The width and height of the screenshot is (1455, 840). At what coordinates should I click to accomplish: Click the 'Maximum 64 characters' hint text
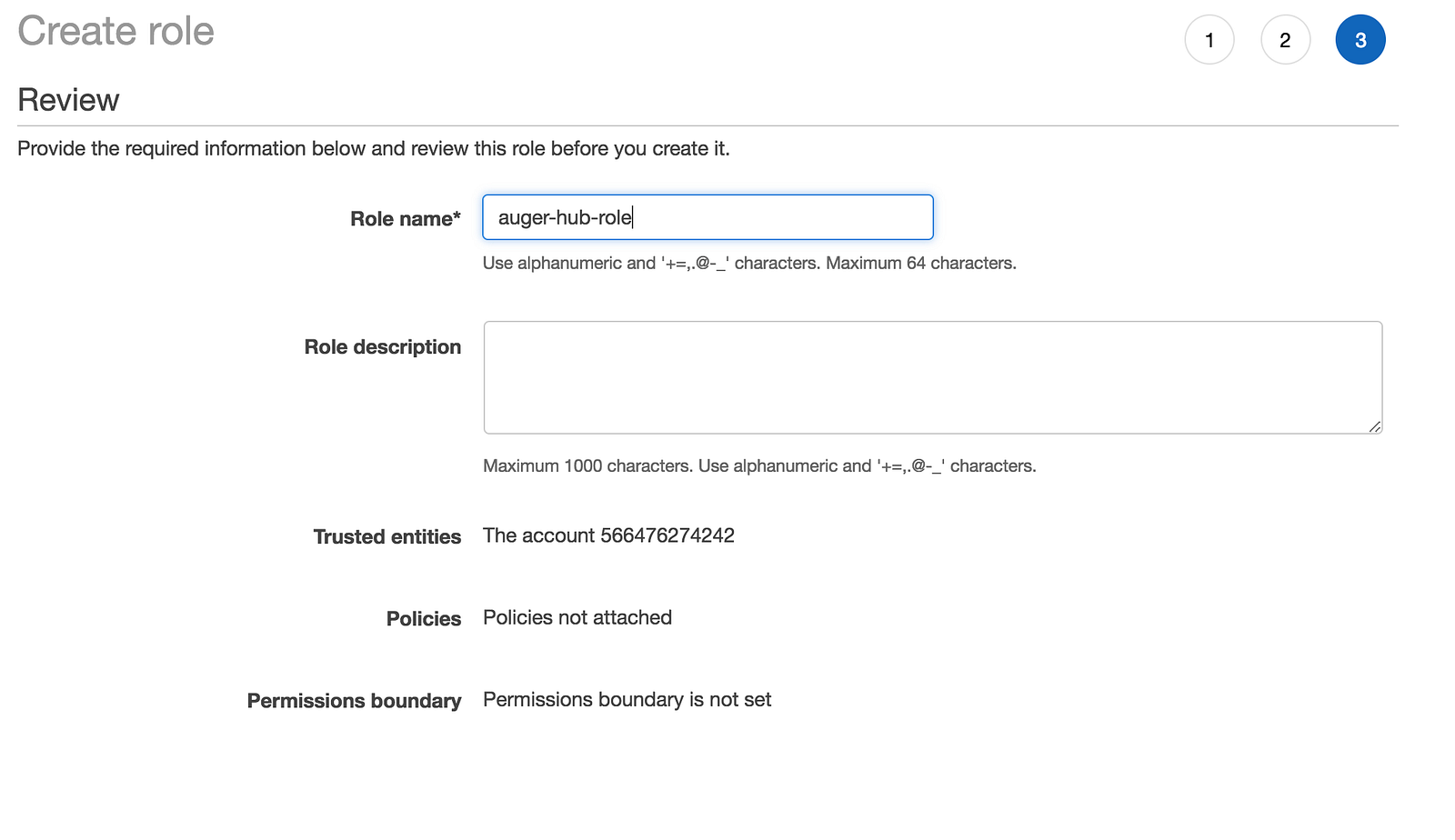point(920,263)
